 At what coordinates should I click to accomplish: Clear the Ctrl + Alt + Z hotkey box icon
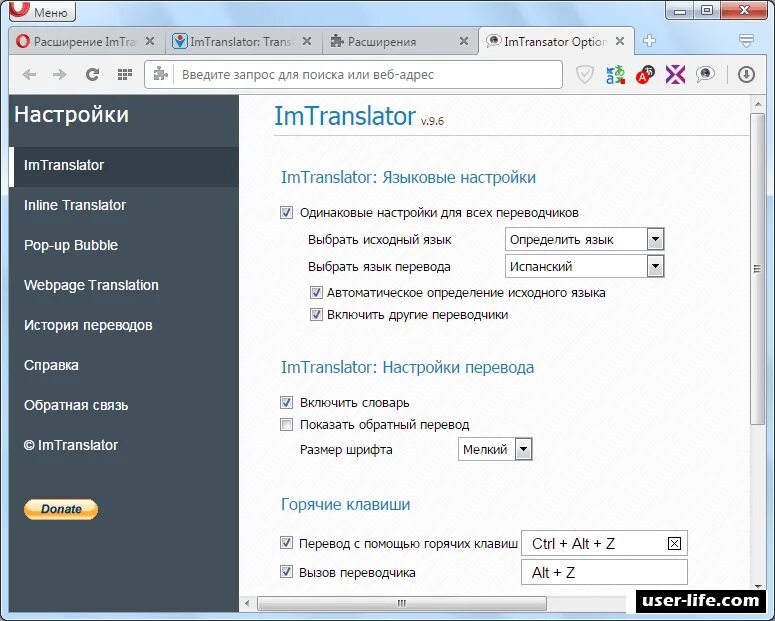674,544
